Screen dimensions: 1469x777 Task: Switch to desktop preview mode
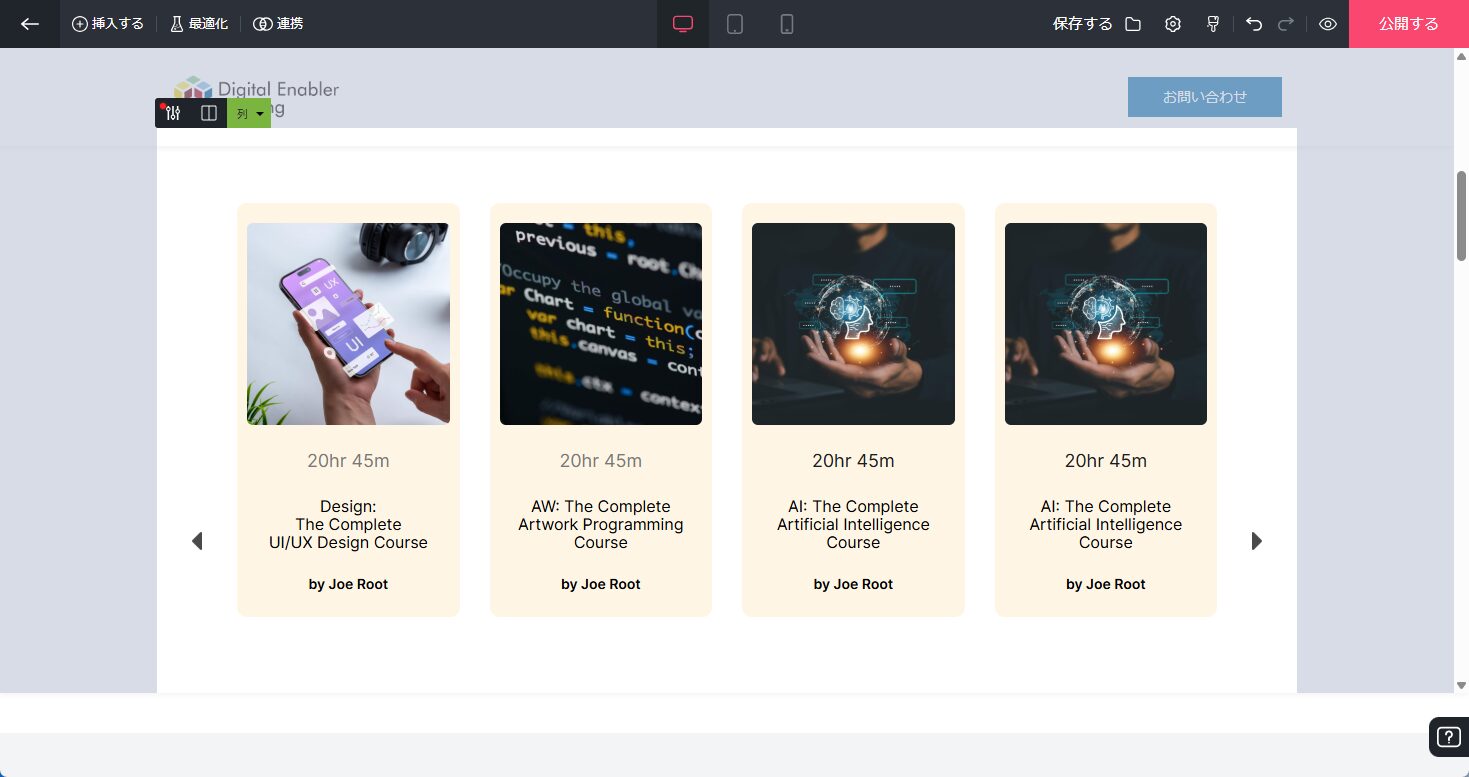683,24
